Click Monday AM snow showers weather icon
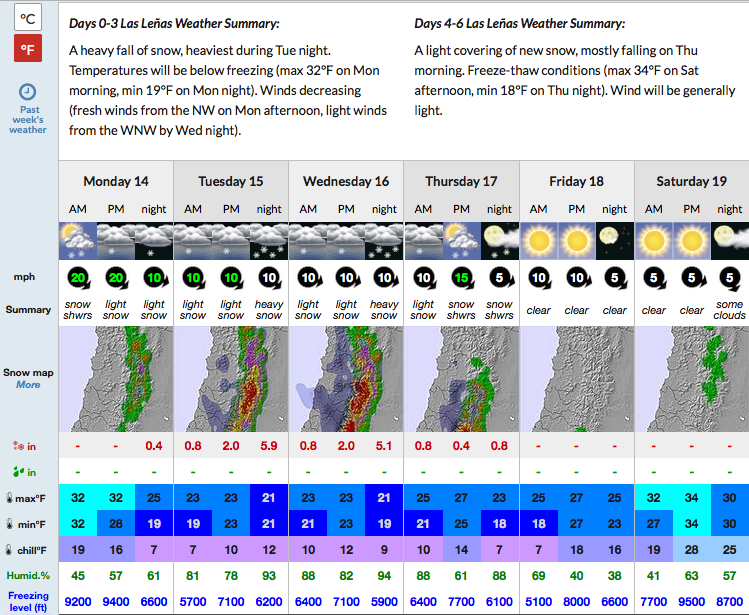Viewport: 749px width, 615px height. coord(78,241)
